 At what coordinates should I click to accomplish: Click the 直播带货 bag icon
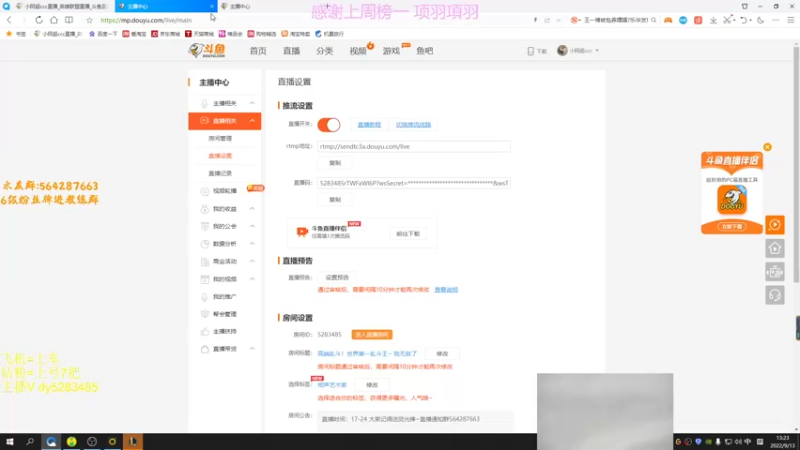[x=205, y=349]
